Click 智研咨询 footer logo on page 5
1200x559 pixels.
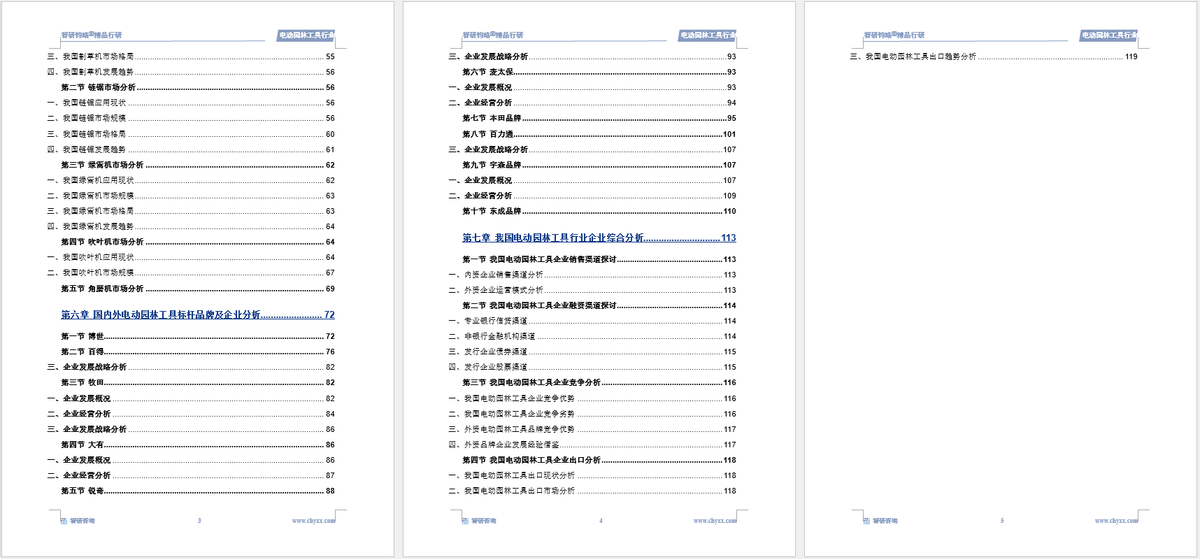pyautogui.click(x=883, y=520)
